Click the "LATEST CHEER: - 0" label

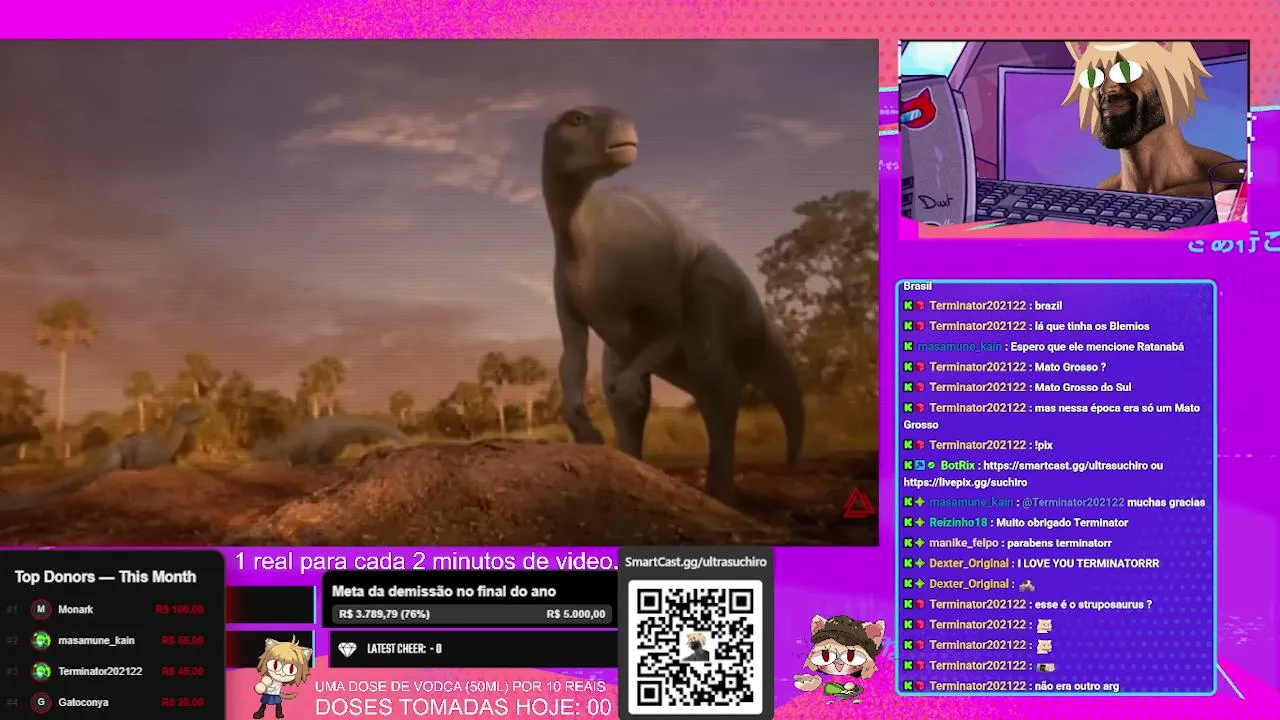tap(404, 649)
